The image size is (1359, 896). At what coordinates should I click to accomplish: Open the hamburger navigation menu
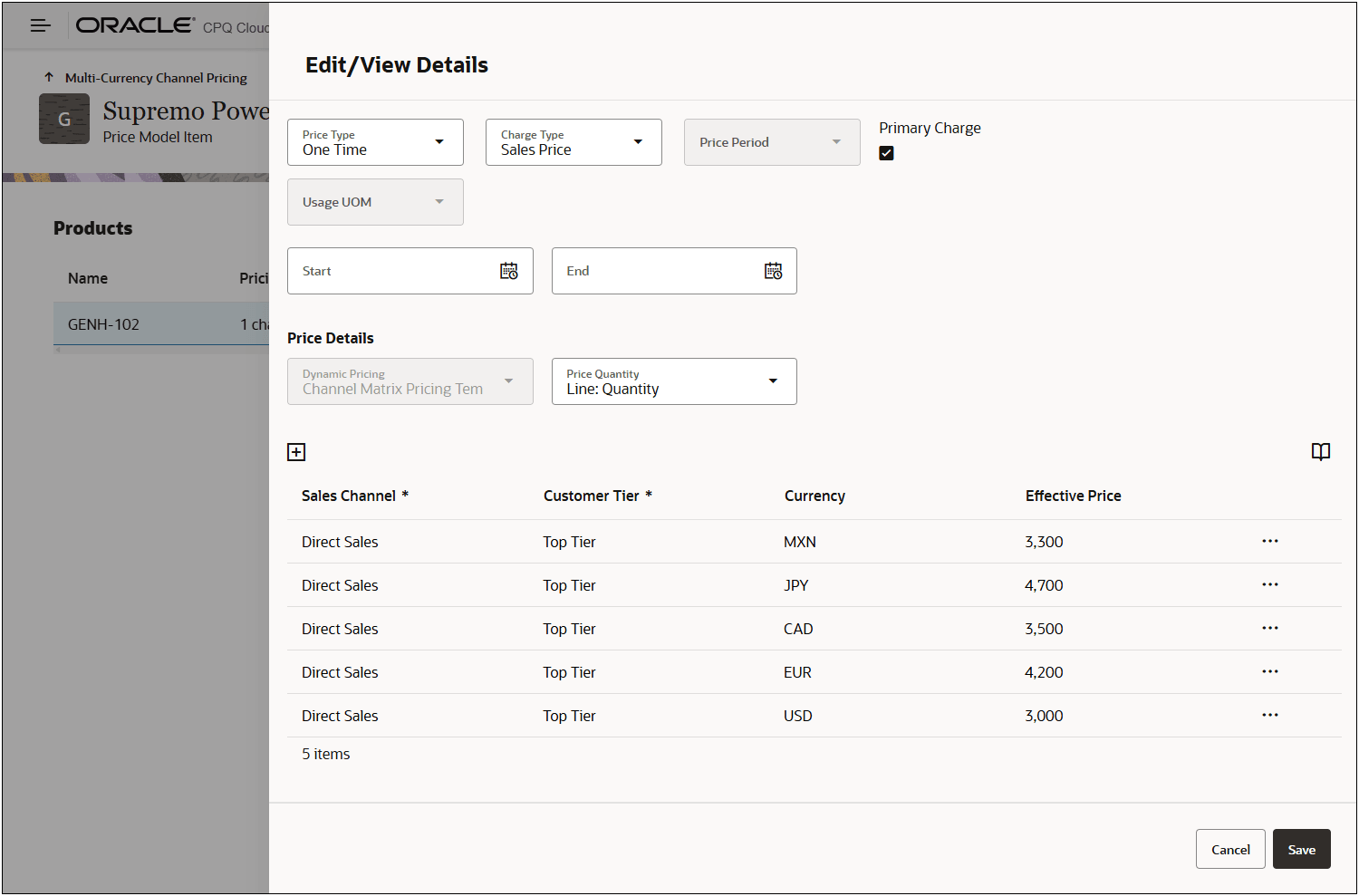pos(40,25)
